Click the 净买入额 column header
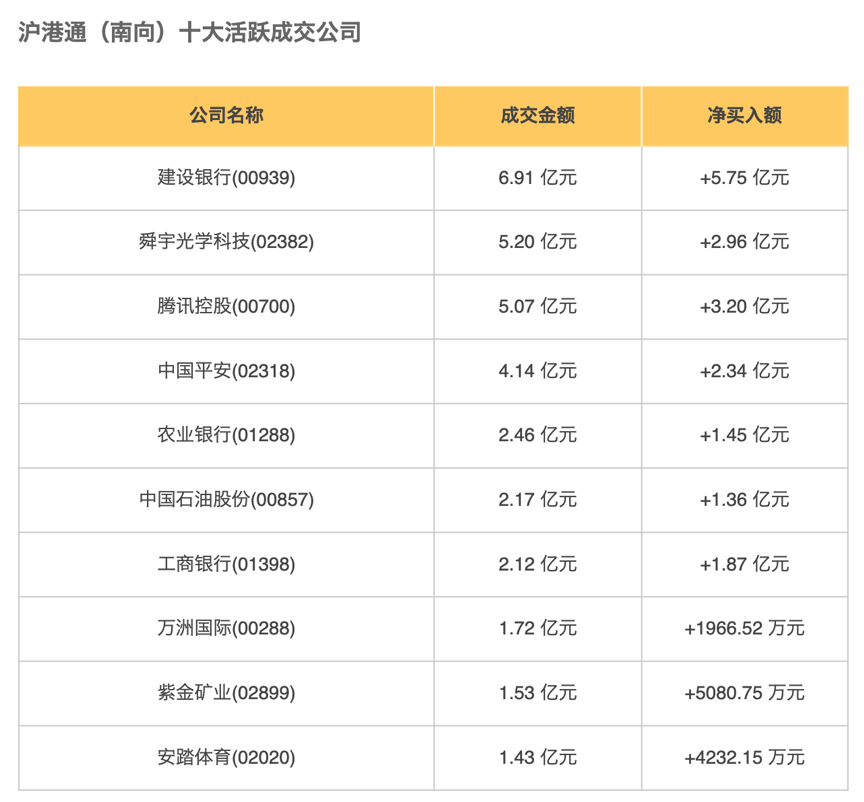 click(x=744, y=115)
